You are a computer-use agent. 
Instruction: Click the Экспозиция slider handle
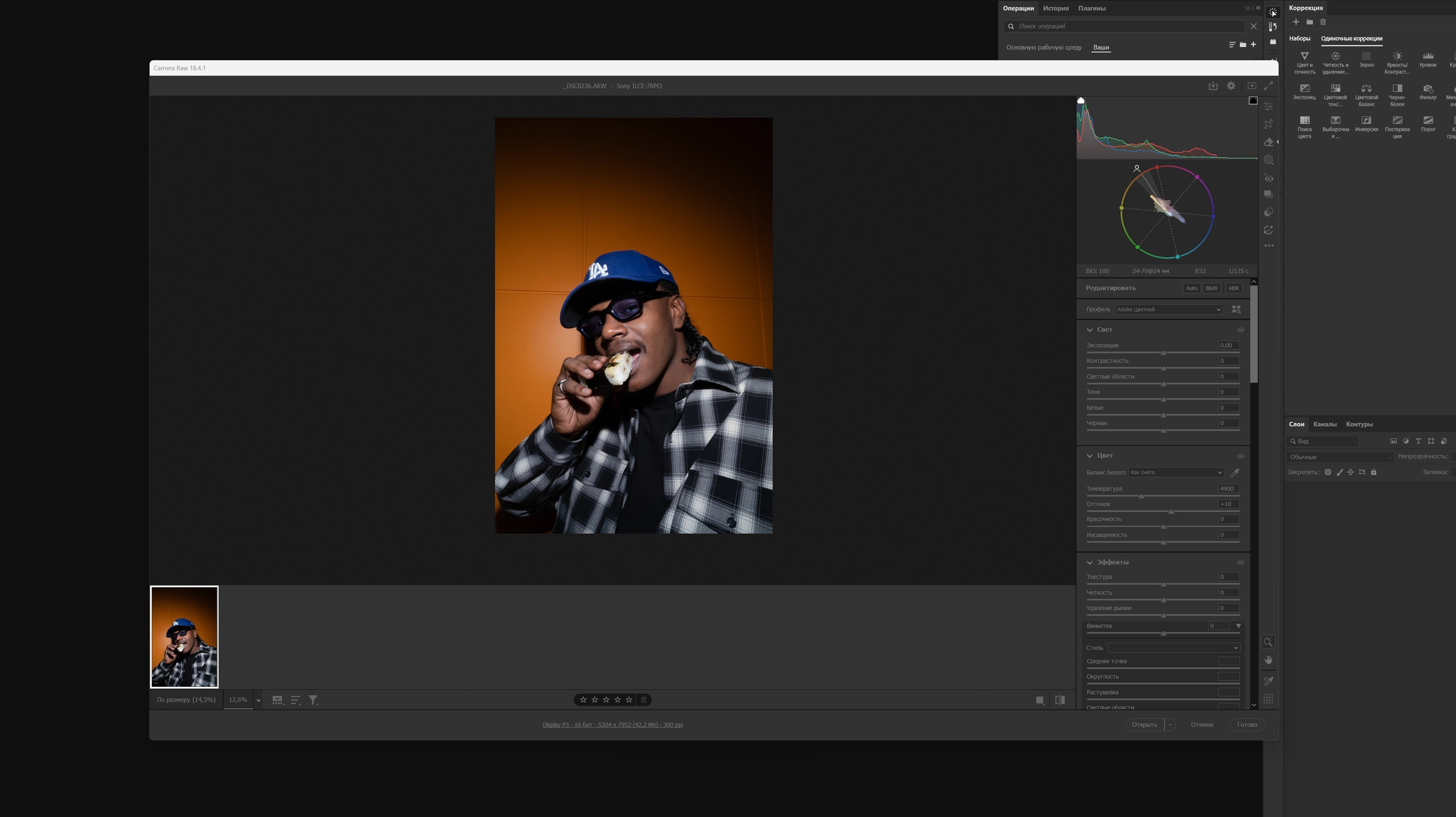tap(1163, 353)
